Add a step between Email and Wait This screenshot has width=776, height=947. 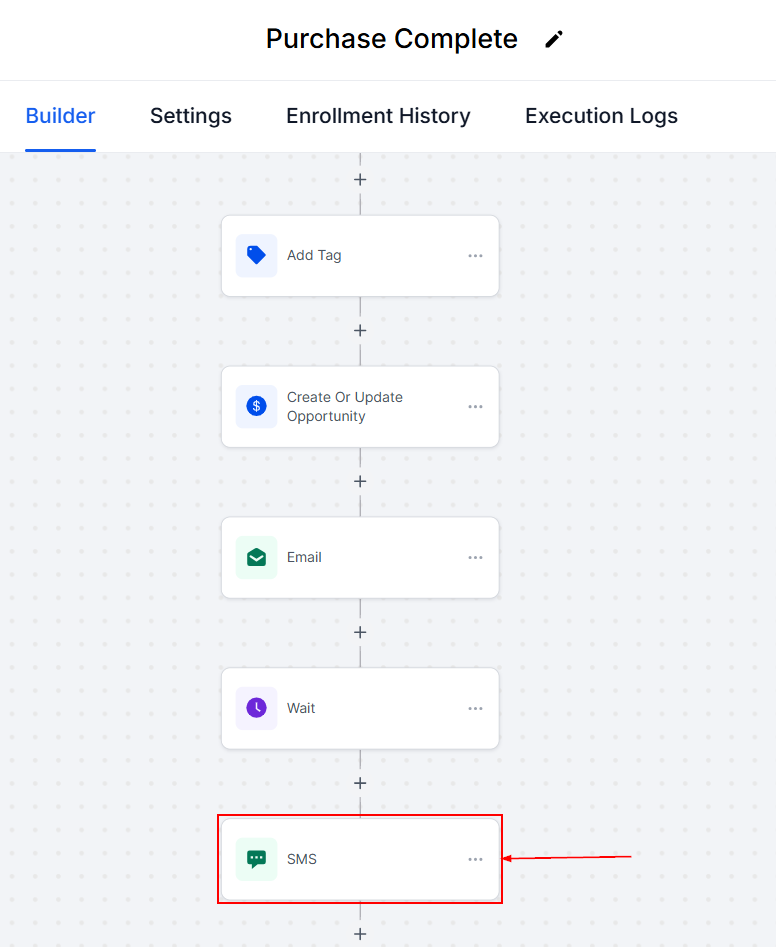[x=360, y=632]
